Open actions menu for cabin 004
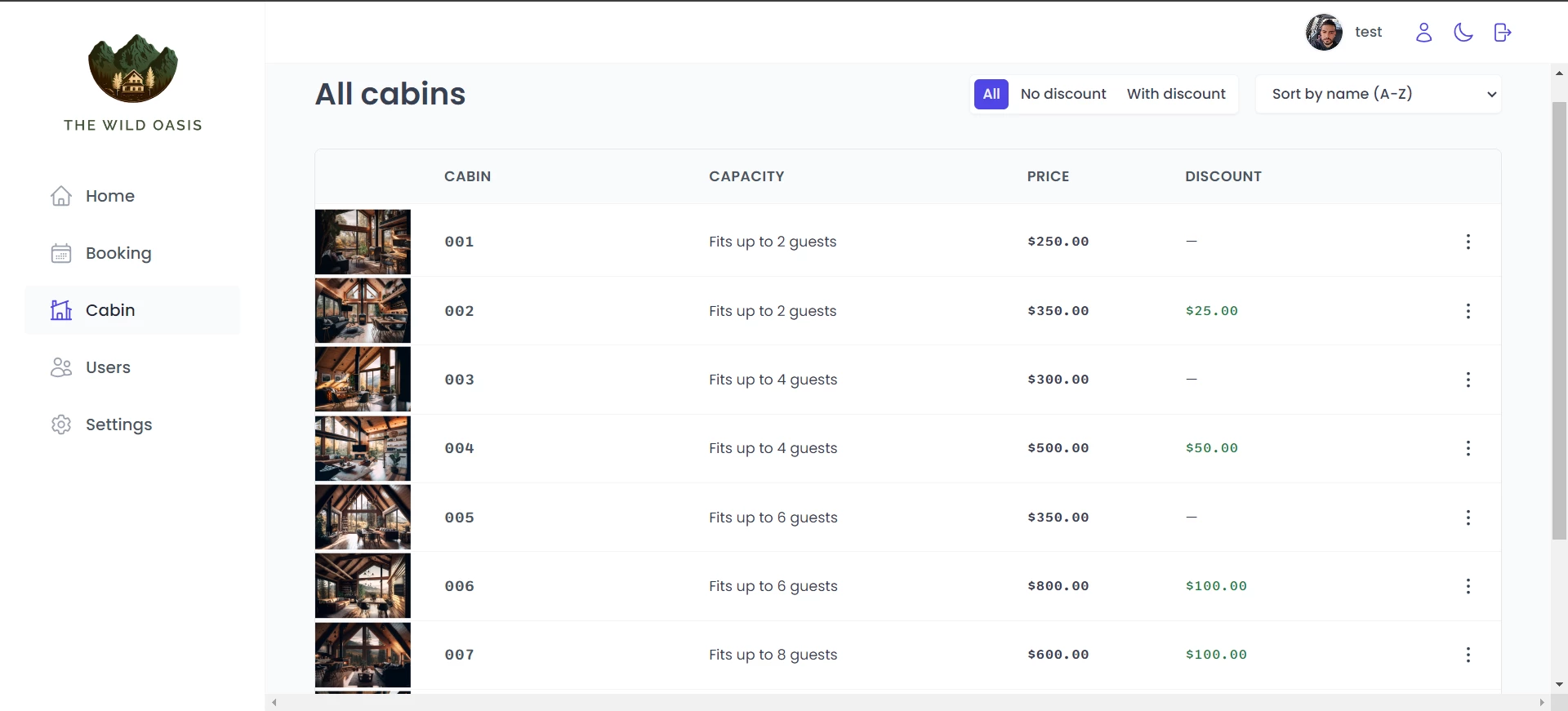This screenshot has width=1568, height=711. (x=1468, y=448)
